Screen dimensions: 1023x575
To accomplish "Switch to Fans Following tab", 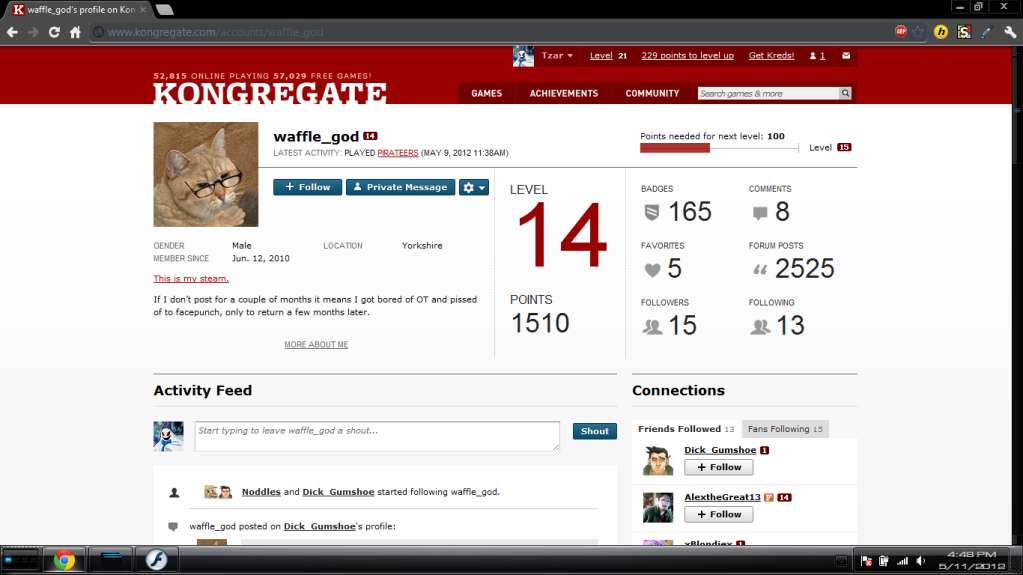I will pos(785,429).
